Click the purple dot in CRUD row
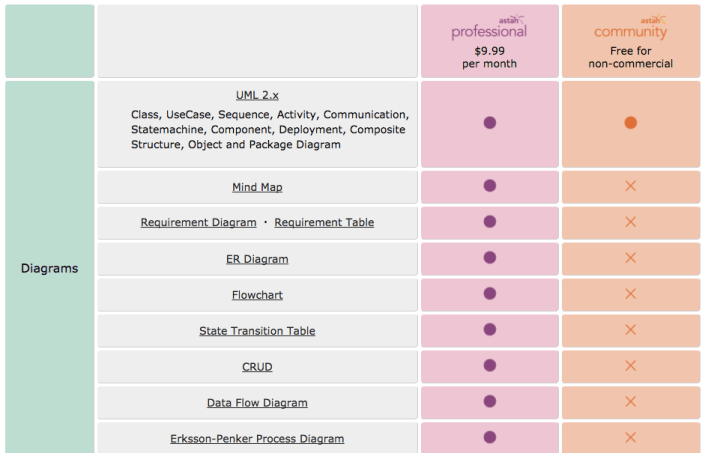 click(490, 366)
